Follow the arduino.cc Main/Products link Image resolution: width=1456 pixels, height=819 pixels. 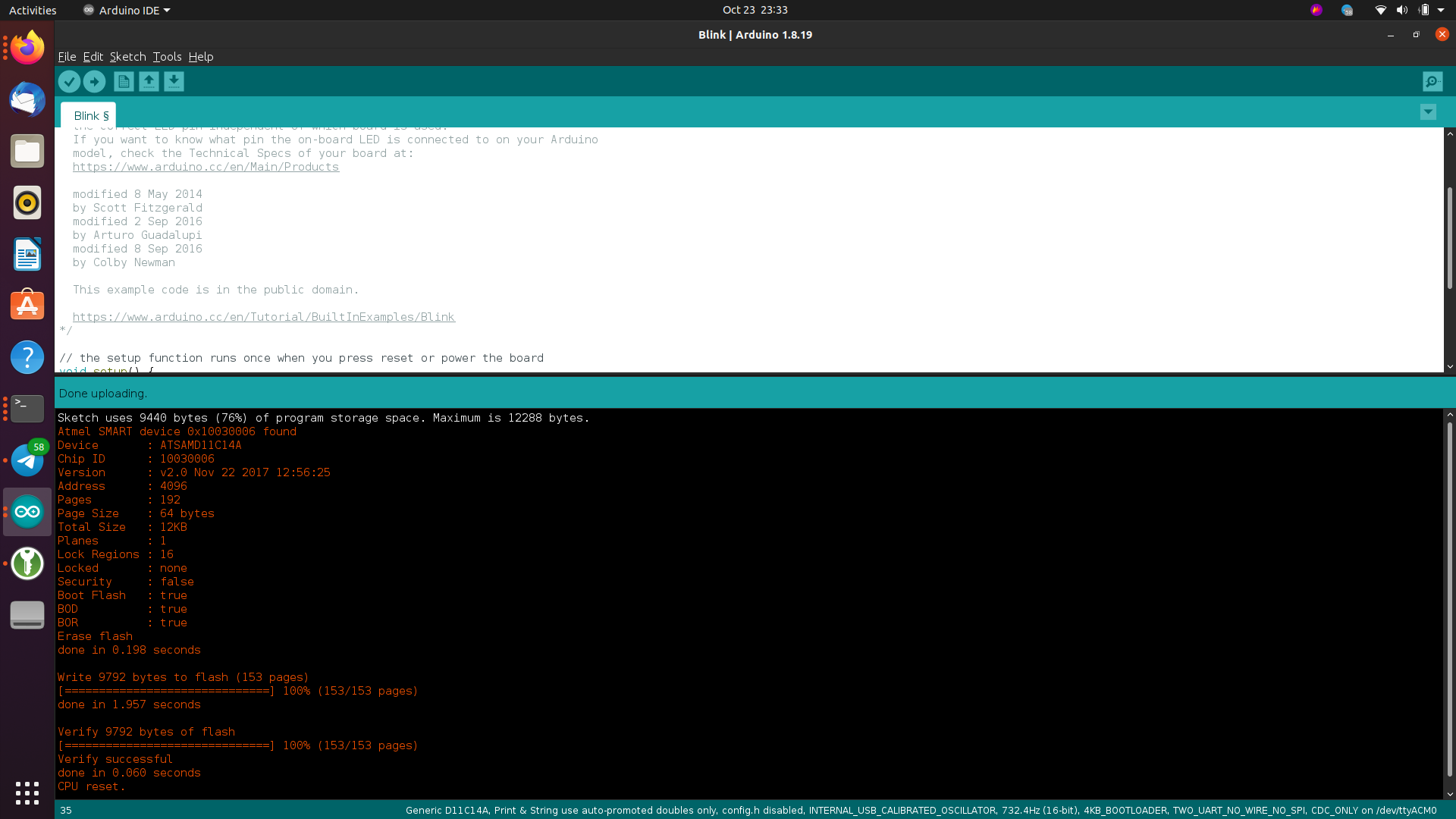(x=206, y=167)
